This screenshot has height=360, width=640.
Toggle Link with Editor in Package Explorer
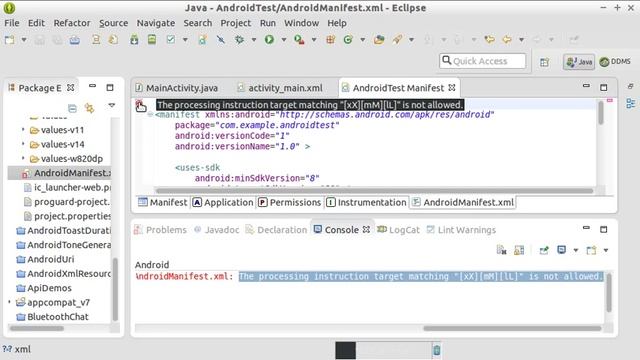[89, 108]
